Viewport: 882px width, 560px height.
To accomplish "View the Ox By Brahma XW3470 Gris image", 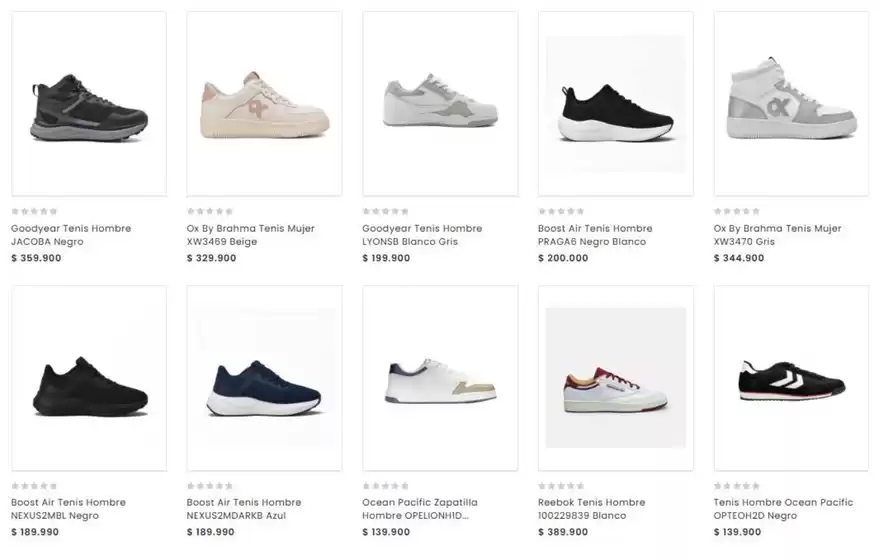I will coord(791,104).
